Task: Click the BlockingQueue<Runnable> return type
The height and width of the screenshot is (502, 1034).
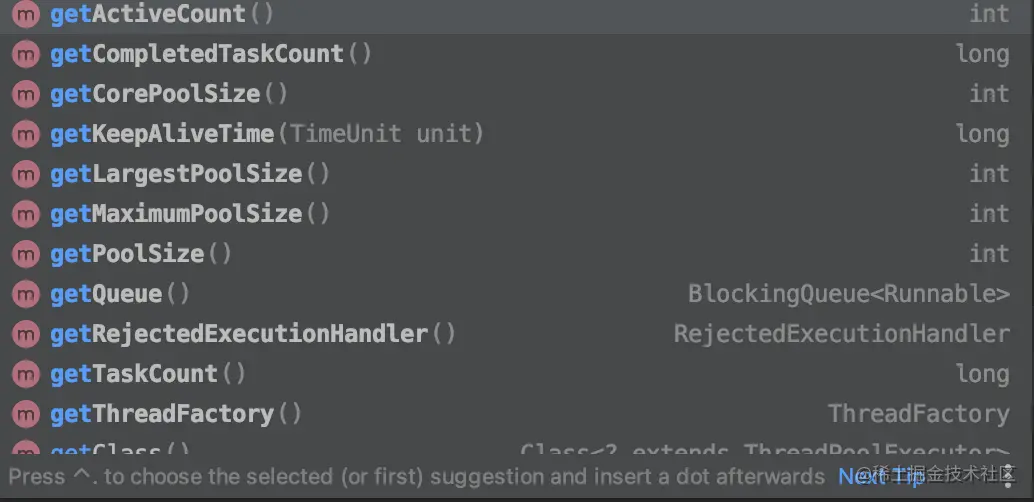Action: point(848,294)
